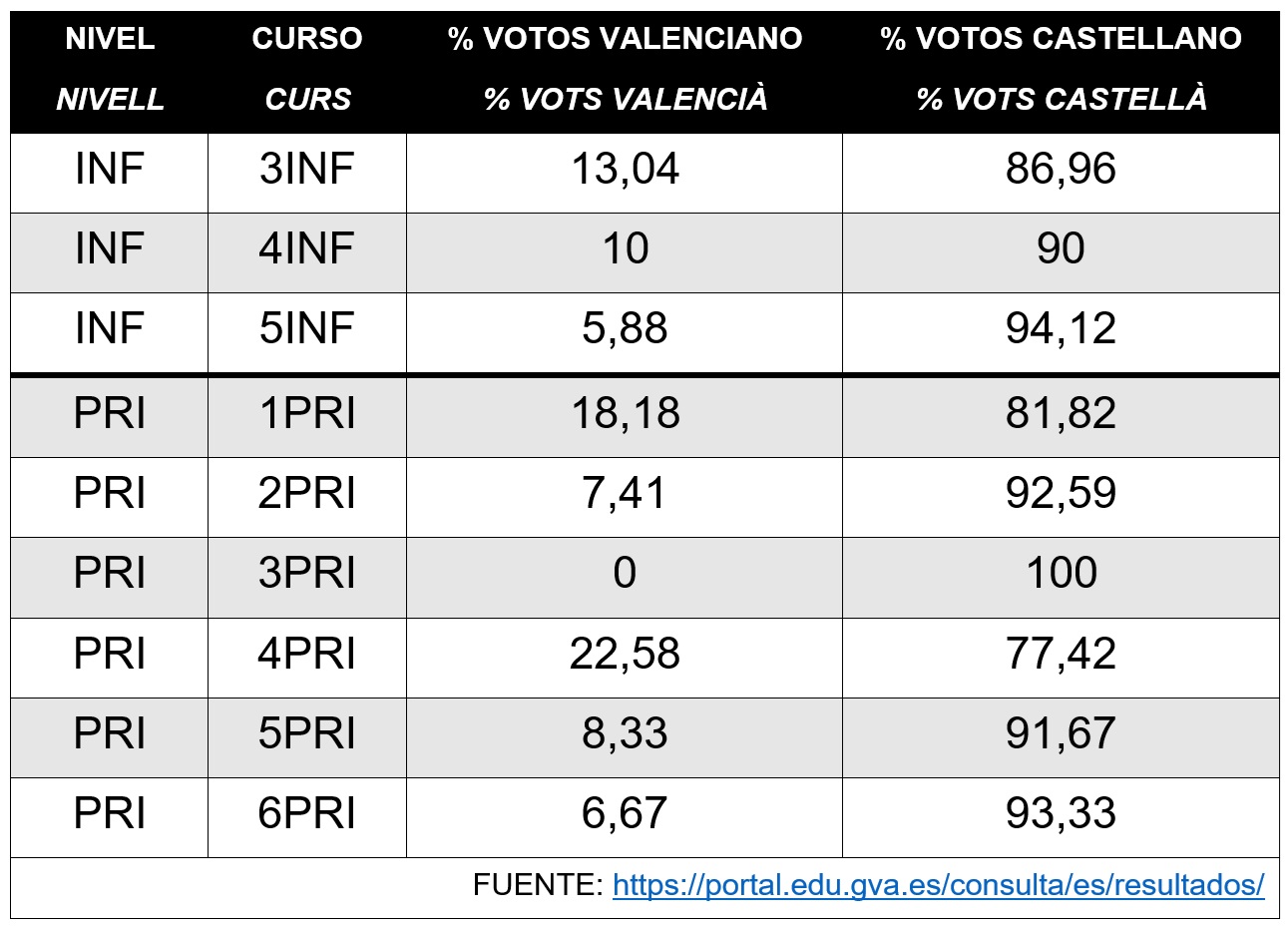
Task: Click the 91,67 Castellano value
Action: 1061,733
